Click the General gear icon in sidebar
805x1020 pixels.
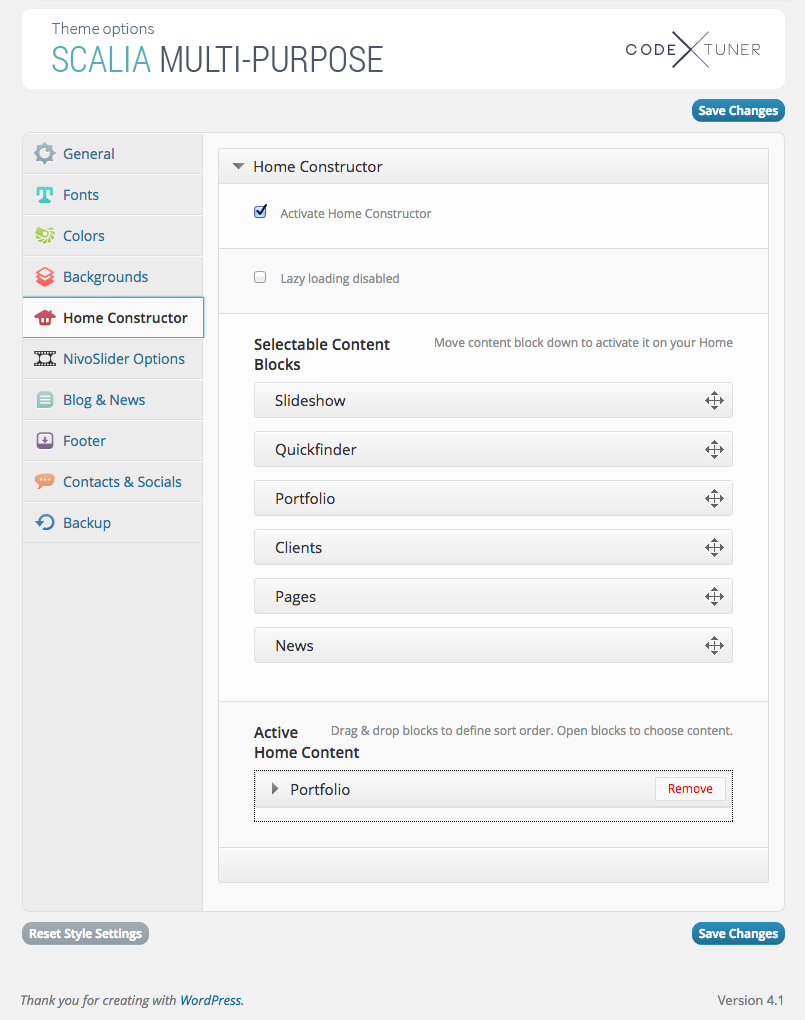(x=44, y=154)
